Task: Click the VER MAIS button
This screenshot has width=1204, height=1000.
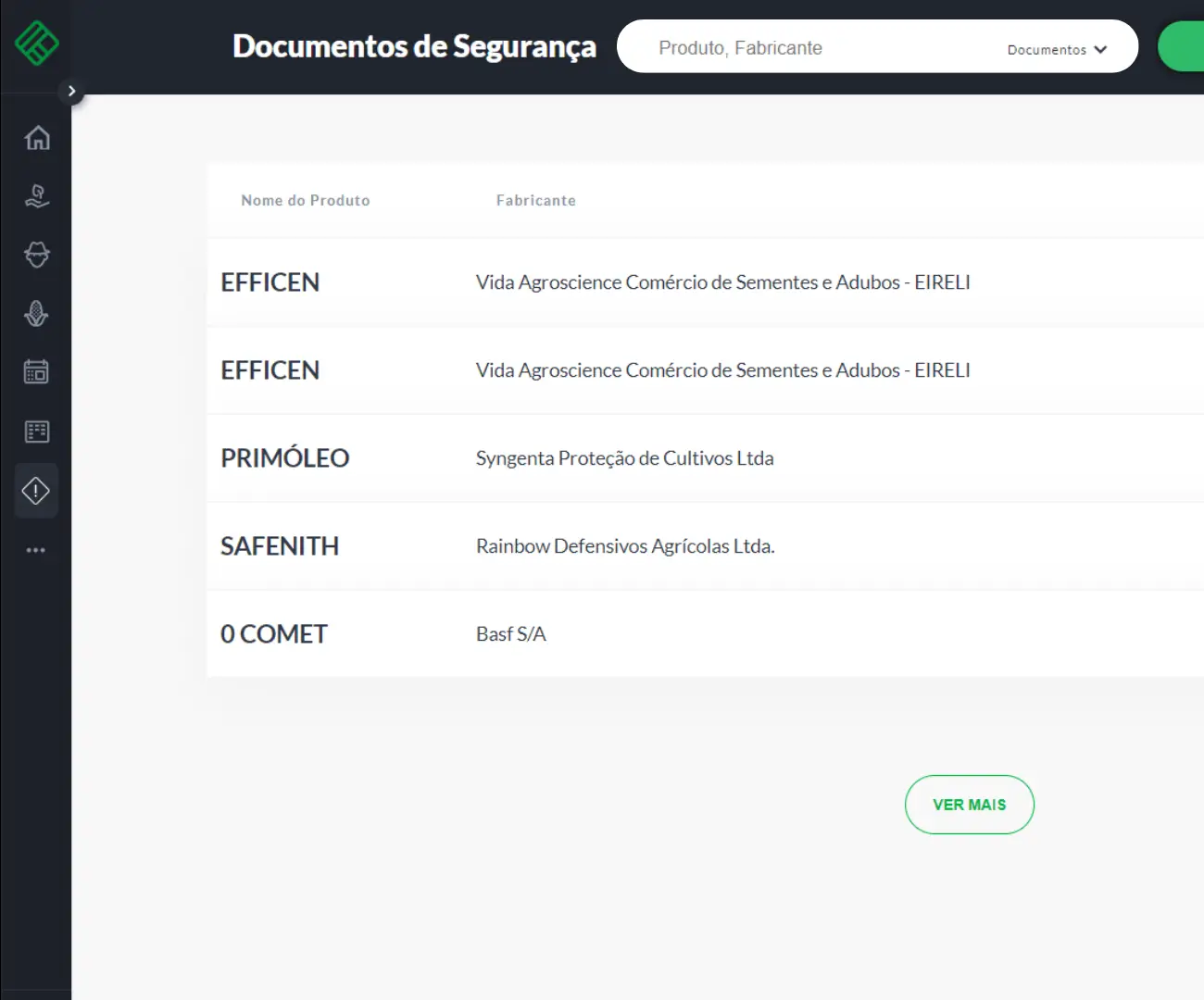Action: pos(970,805)
